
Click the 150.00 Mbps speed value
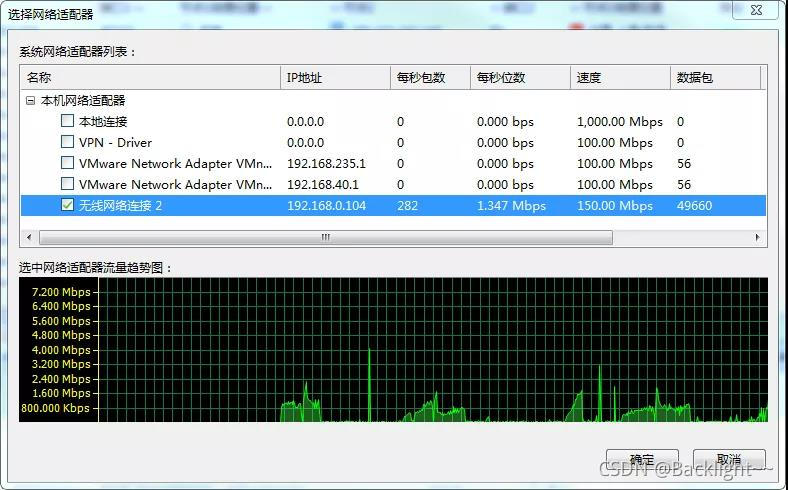[x=615, y=206]
